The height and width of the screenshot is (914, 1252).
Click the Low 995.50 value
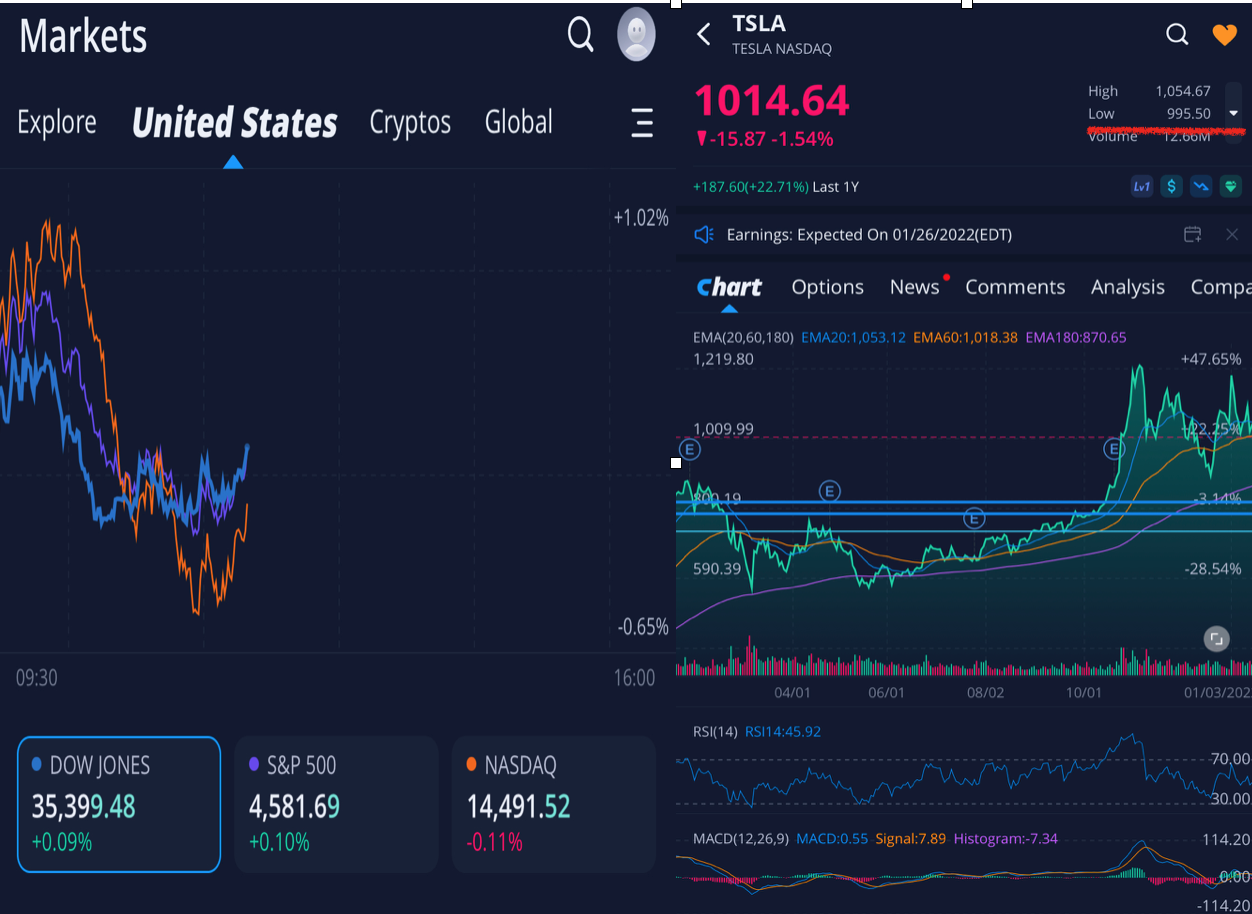click(1189, 114)
